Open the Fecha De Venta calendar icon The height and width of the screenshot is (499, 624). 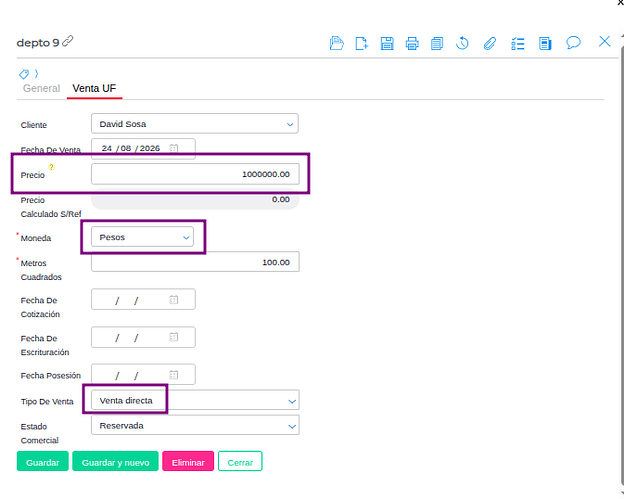[x=174, y=148]
